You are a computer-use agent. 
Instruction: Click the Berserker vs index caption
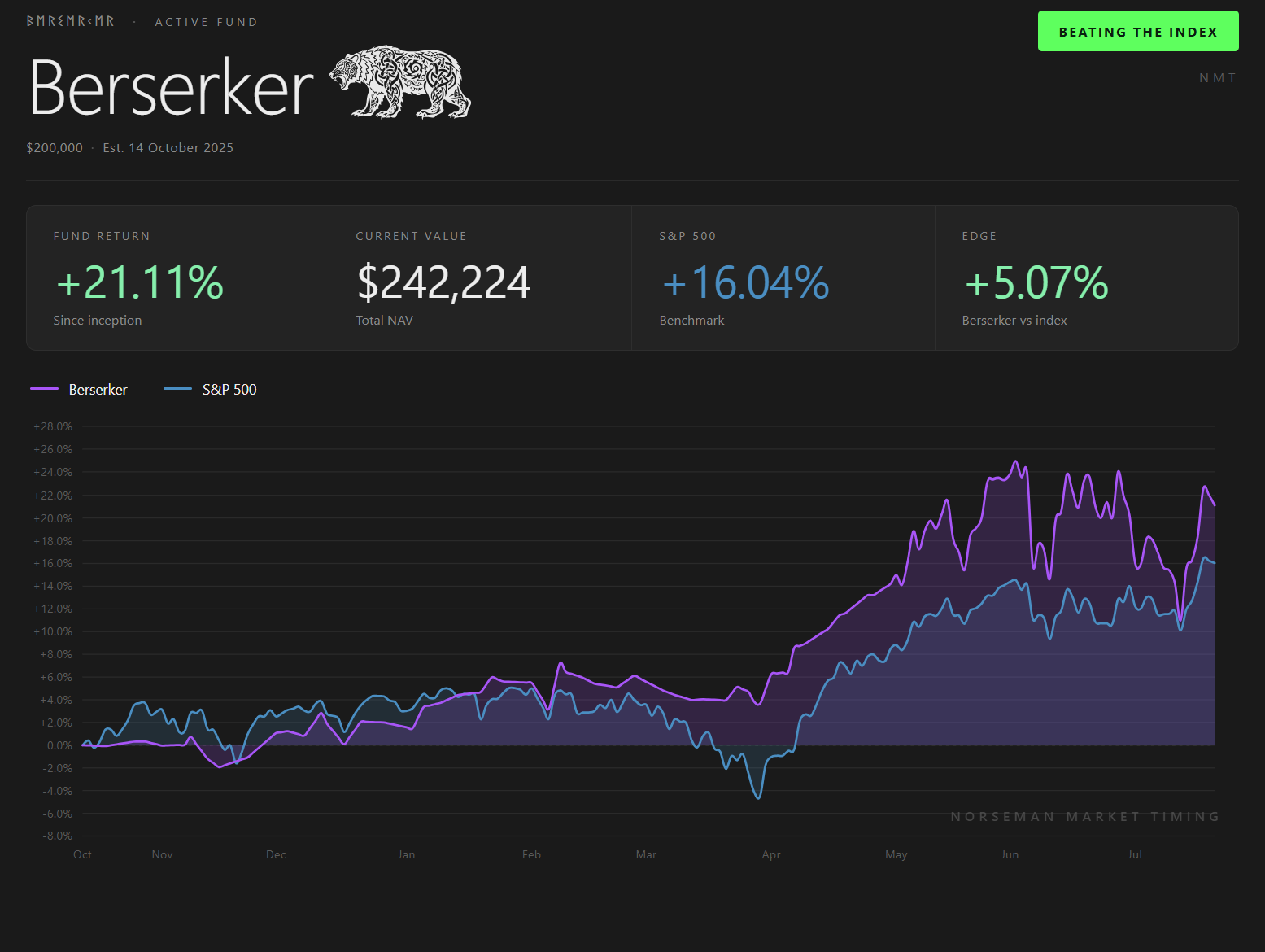(x=1014, y=320)
